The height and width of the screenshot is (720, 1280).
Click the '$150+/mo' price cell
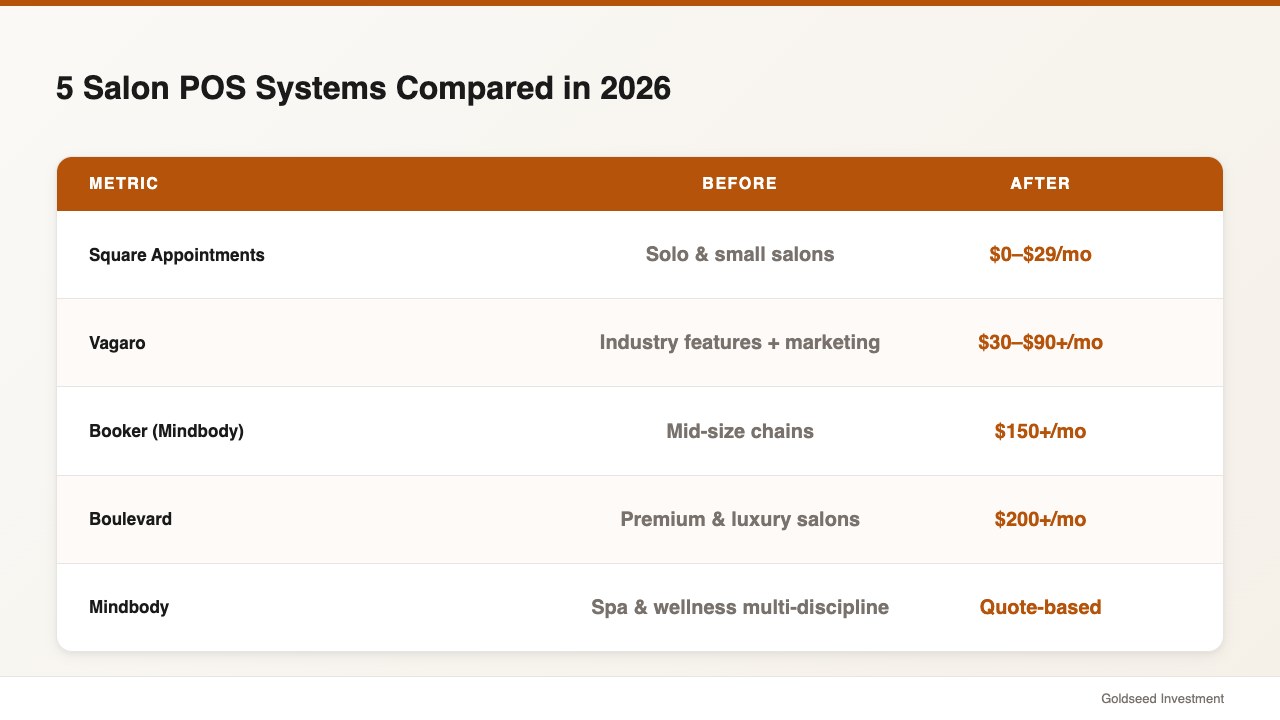coord(1040,431)
